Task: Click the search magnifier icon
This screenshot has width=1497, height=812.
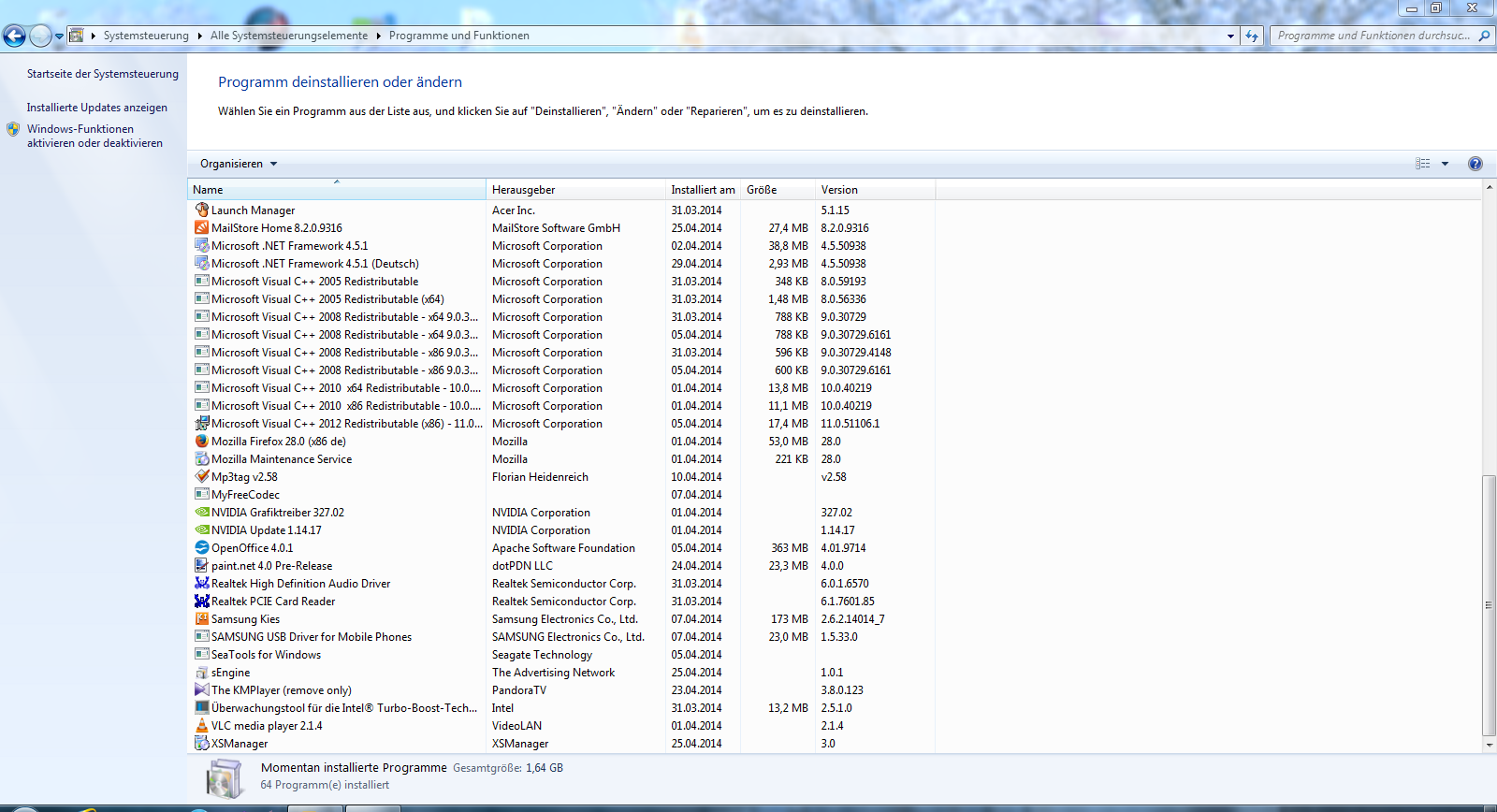Action: click(x=1484, y=36)
